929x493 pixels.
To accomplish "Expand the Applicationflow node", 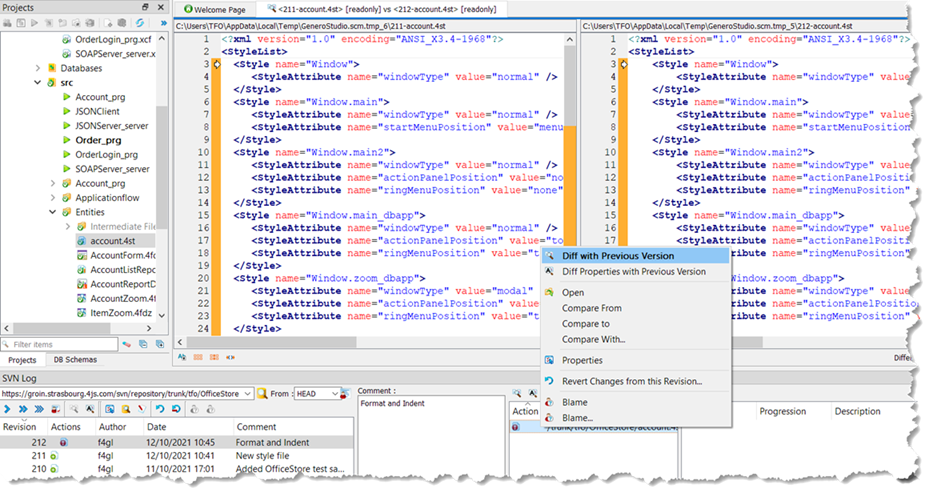I will [53, 198].
